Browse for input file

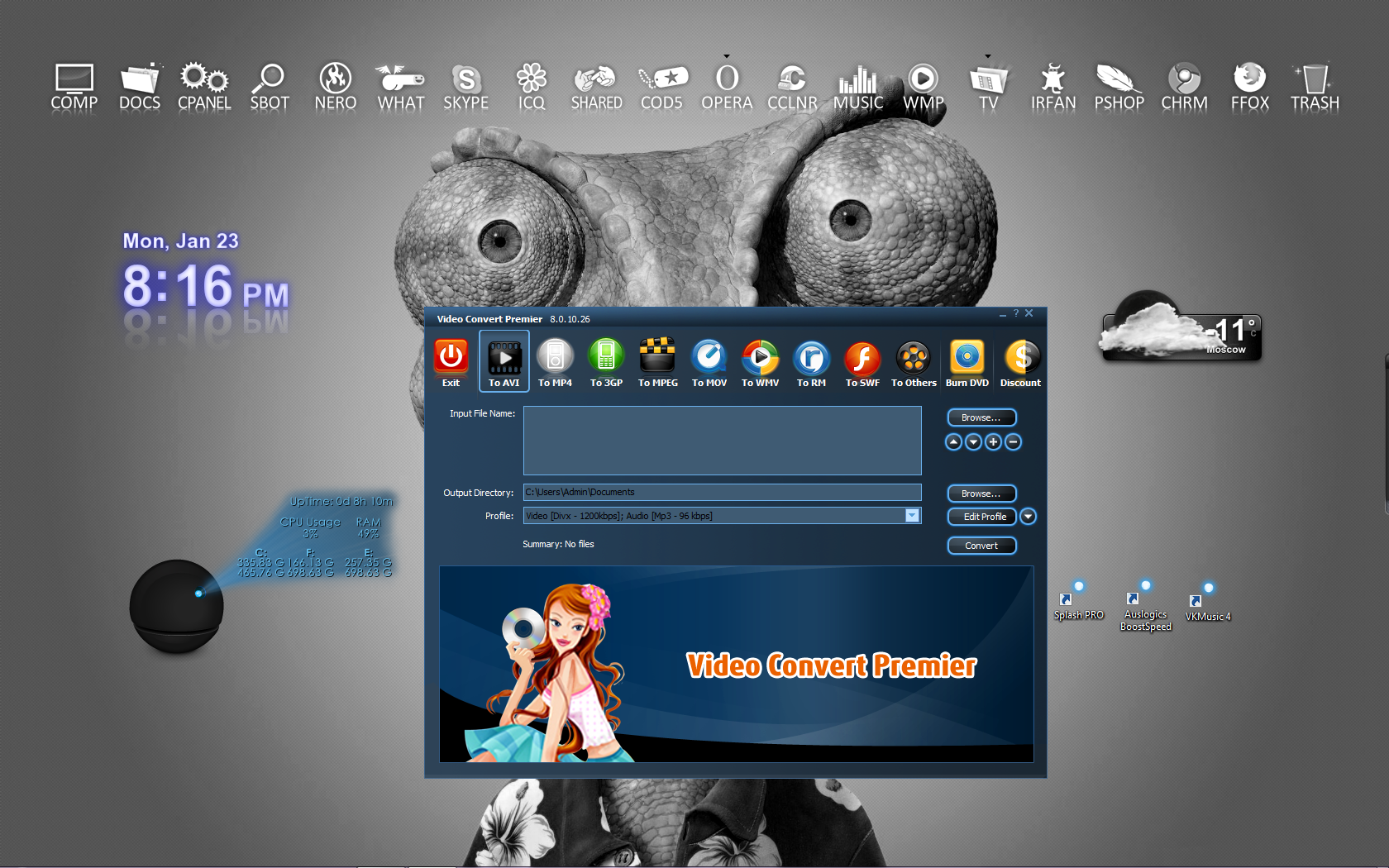point(981,417)
